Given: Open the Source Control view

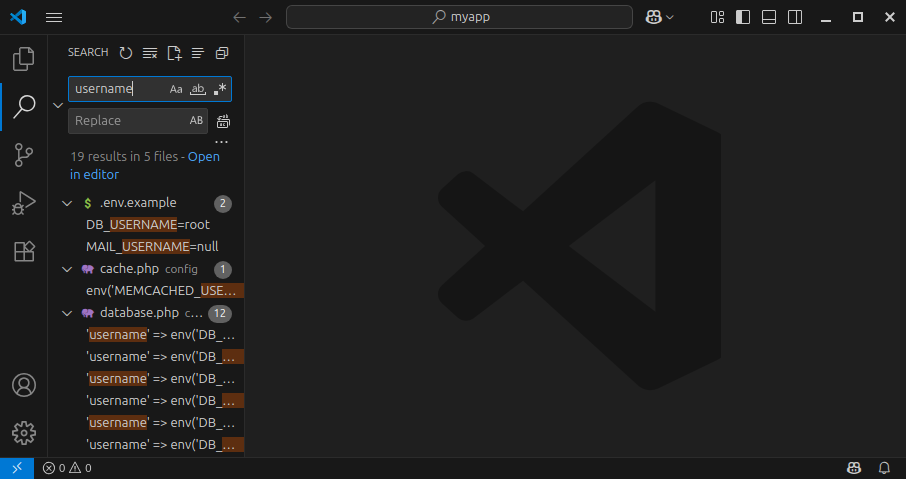Looking at the screenshot, I should pyautogui.click(x=24, y=155).
